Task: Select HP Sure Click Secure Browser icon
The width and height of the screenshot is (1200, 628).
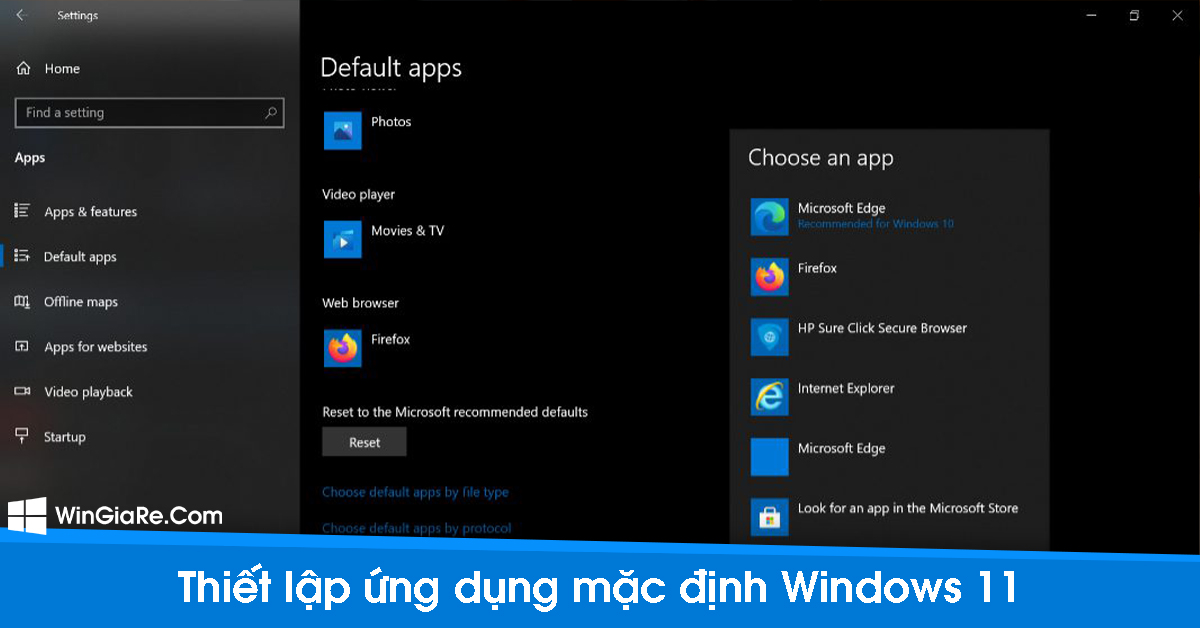Action: [x=770, y=337]
